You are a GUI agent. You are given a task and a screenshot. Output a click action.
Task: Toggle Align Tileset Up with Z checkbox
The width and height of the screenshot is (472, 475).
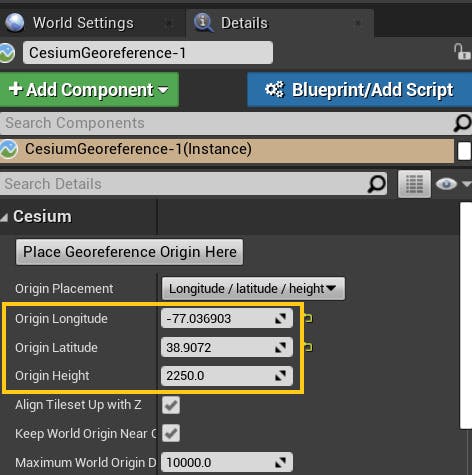171,405
